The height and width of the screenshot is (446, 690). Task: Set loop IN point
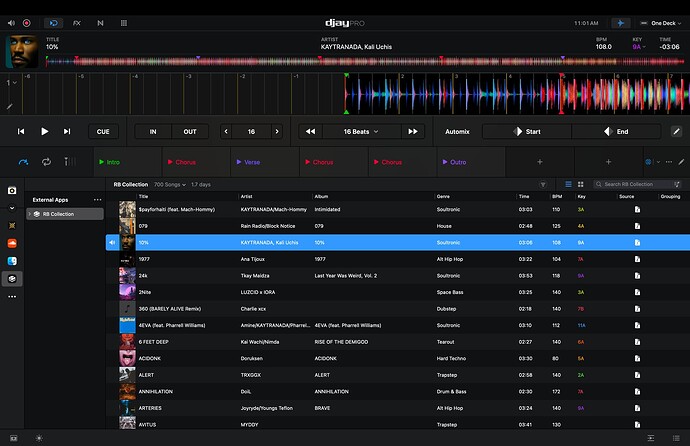[x=153, y=132]
